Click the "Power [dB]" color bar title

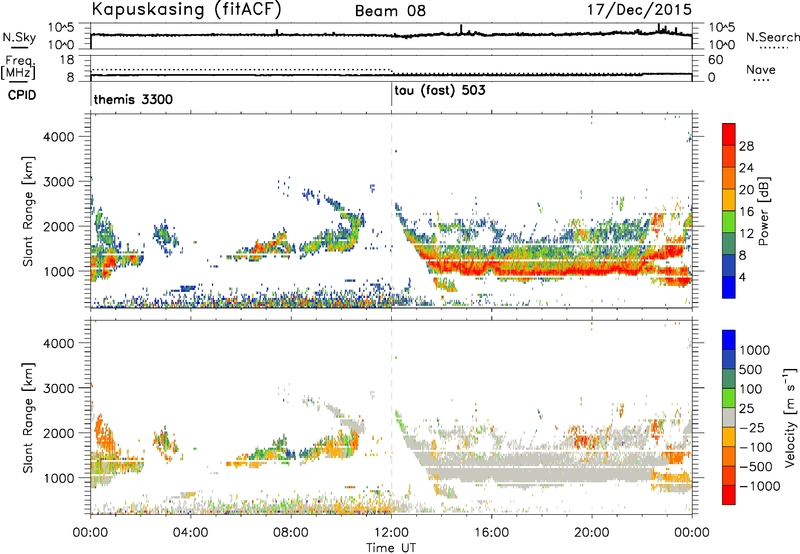point(763,211)
